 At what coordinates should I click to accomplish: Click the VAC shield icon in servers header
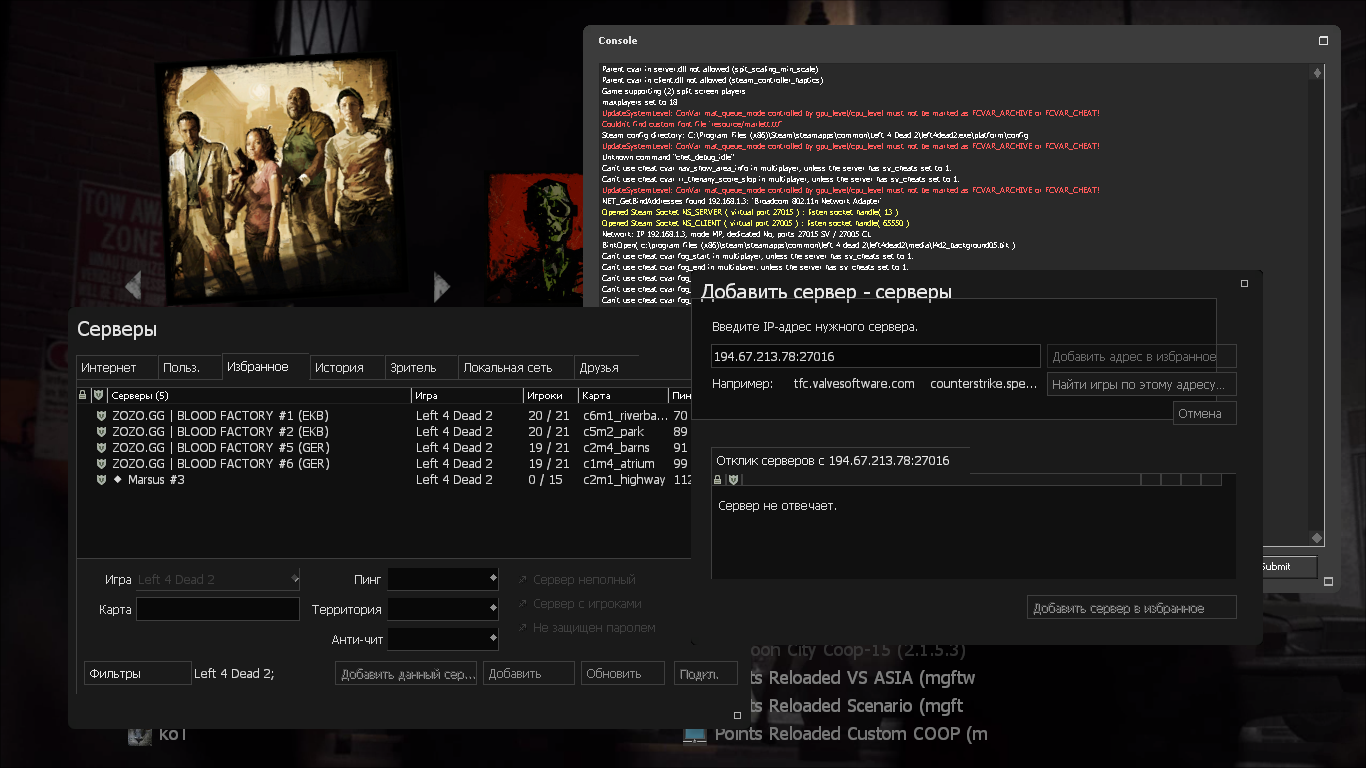click(98, 396)
